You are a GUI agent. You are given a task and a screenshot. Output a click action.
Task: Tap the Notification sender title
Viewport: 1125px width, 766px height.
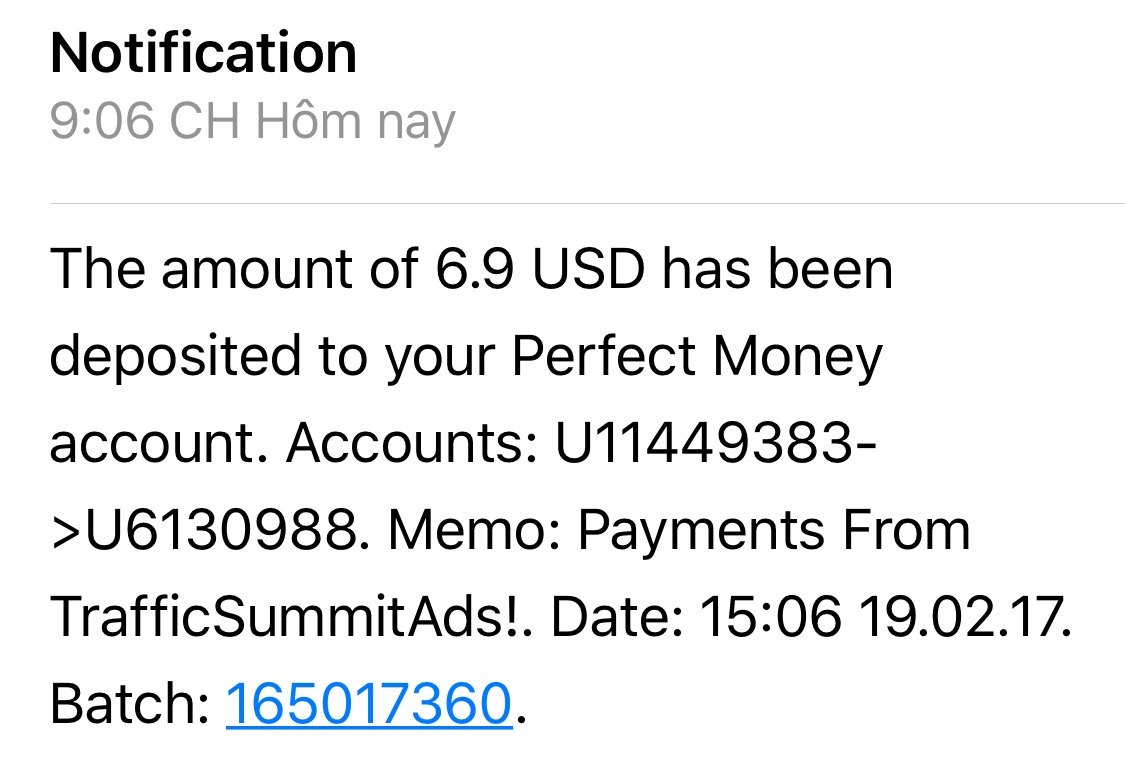point(203,53)
